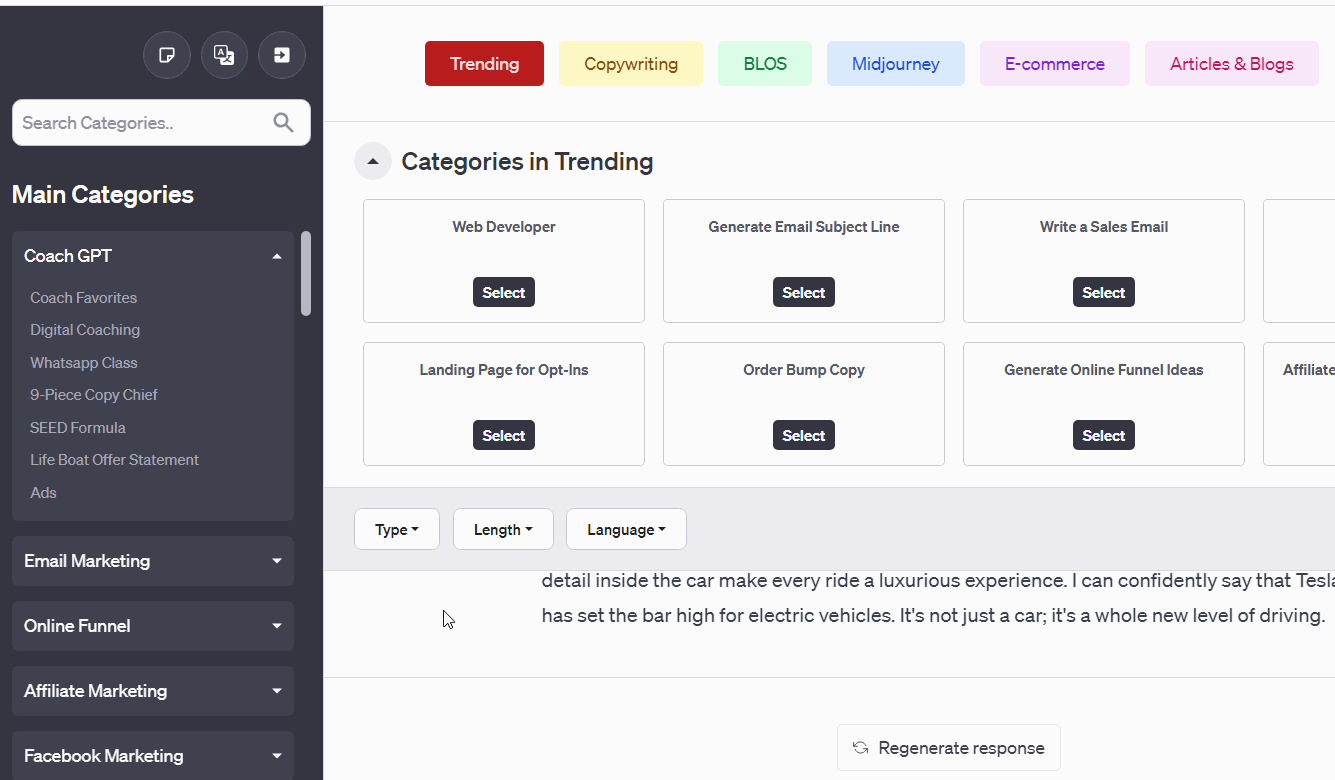Click the sticky note icon in sidebar
The height and width of the screenshot is (780, 1335).
tap(167, 55)
